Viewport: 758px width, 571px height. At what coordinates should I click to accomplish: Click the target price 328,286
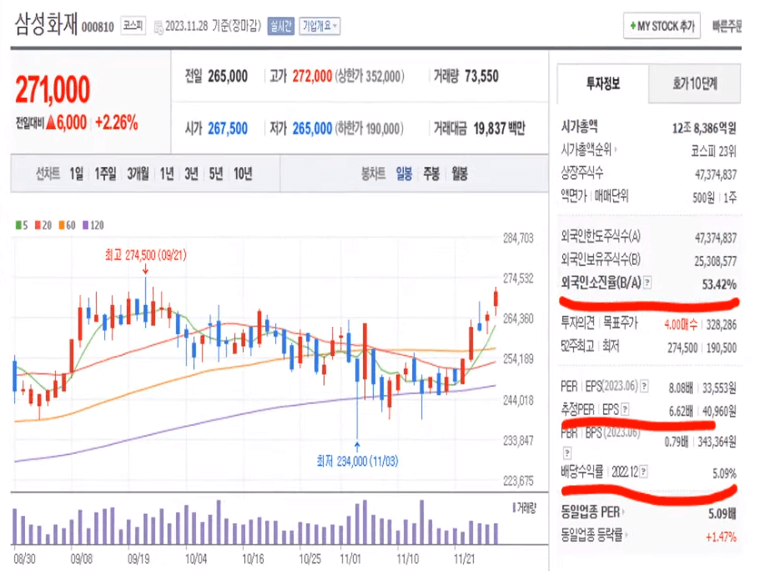(x=721, y=324)
